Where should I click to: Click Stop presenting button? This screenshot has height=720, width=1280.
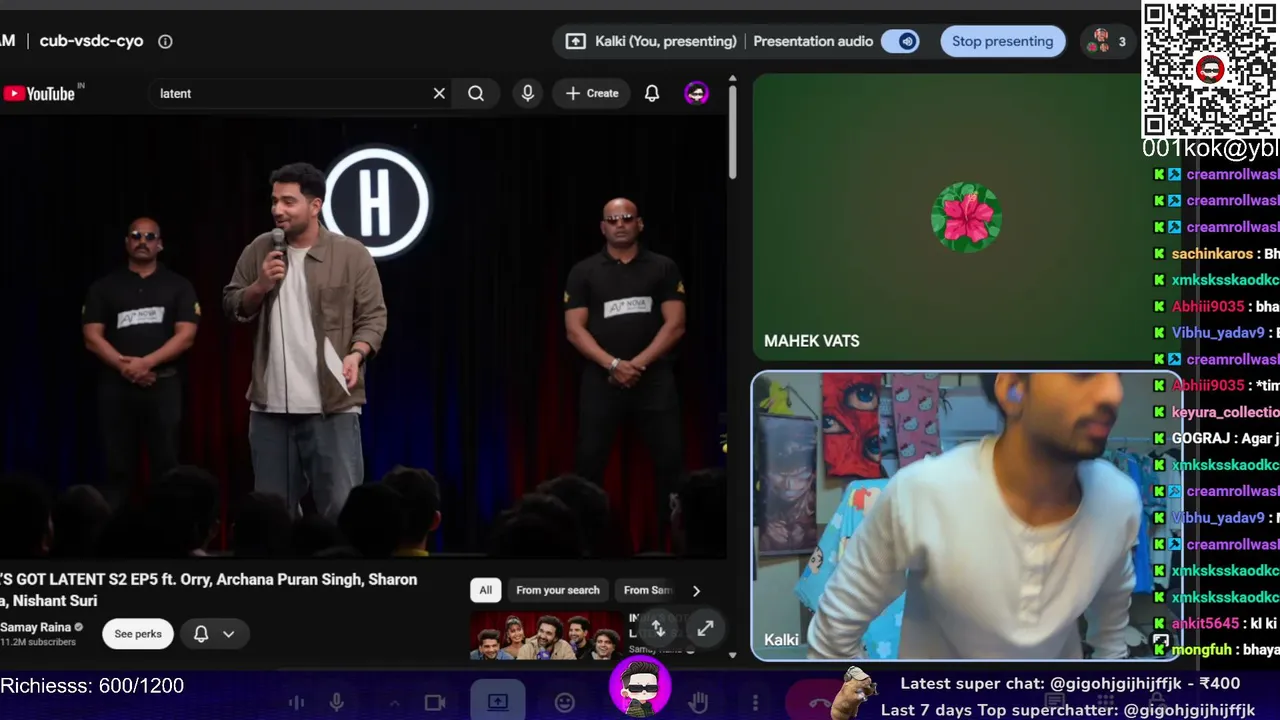1002,41
